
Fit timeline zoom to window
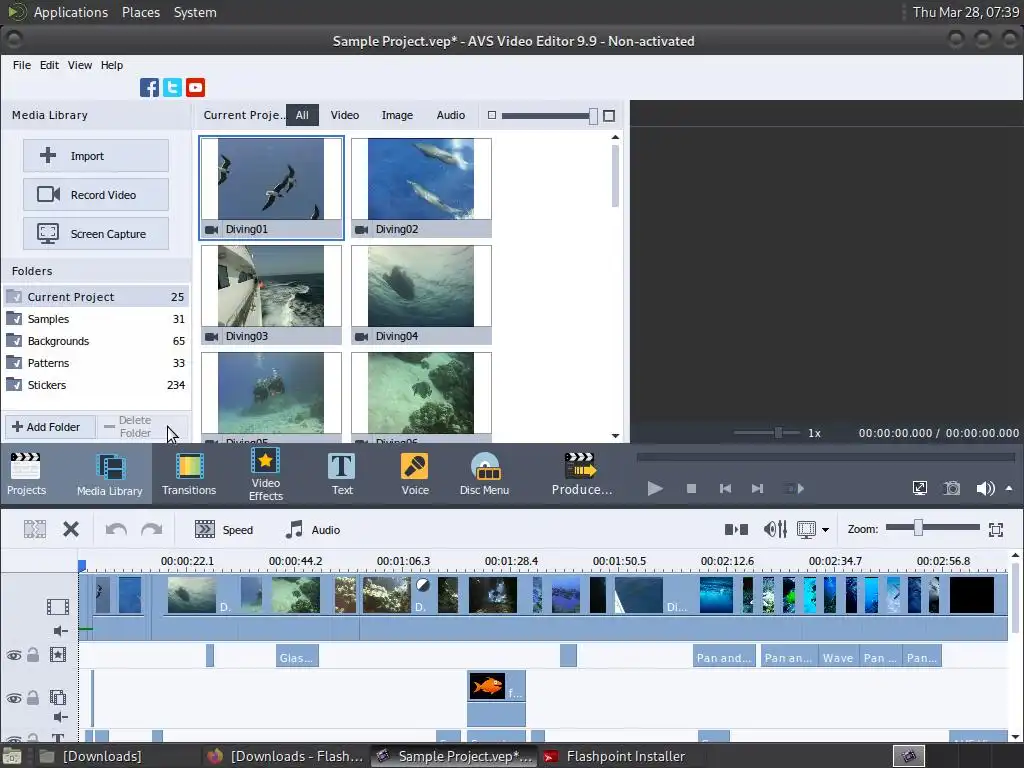click(996, 530)
